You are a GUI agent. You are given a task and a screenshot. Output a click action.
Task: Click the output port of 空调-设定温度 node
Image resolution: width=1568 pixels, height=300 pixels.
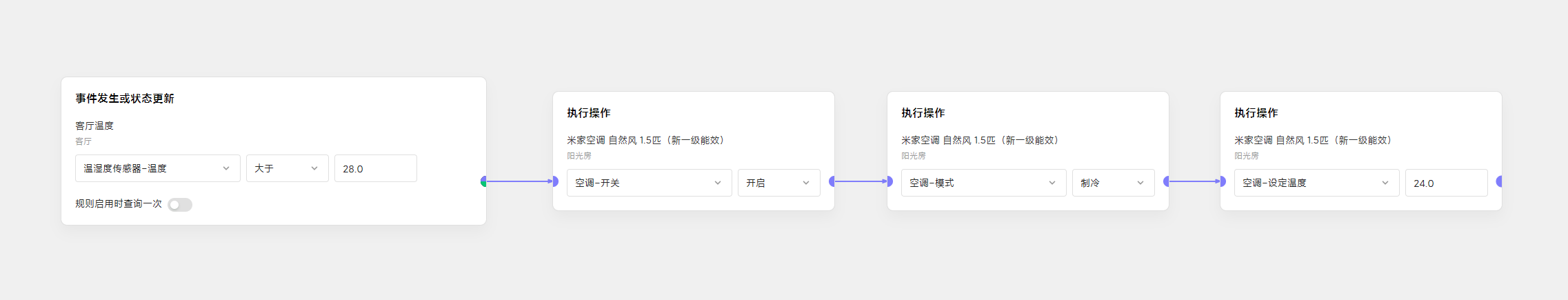click(1500, 181)
